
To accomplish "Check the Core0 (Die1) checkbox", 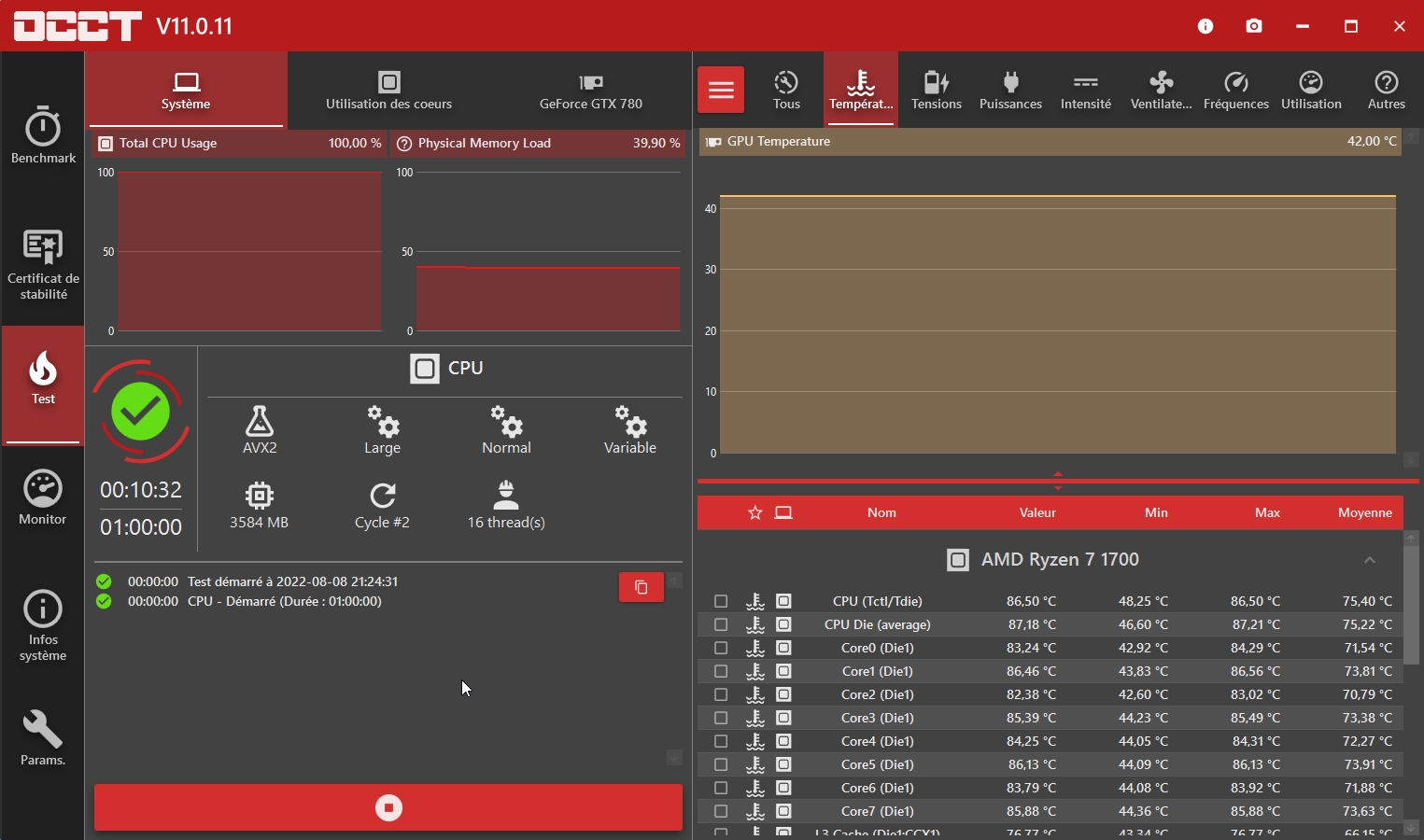I will (x=721, y=648).
